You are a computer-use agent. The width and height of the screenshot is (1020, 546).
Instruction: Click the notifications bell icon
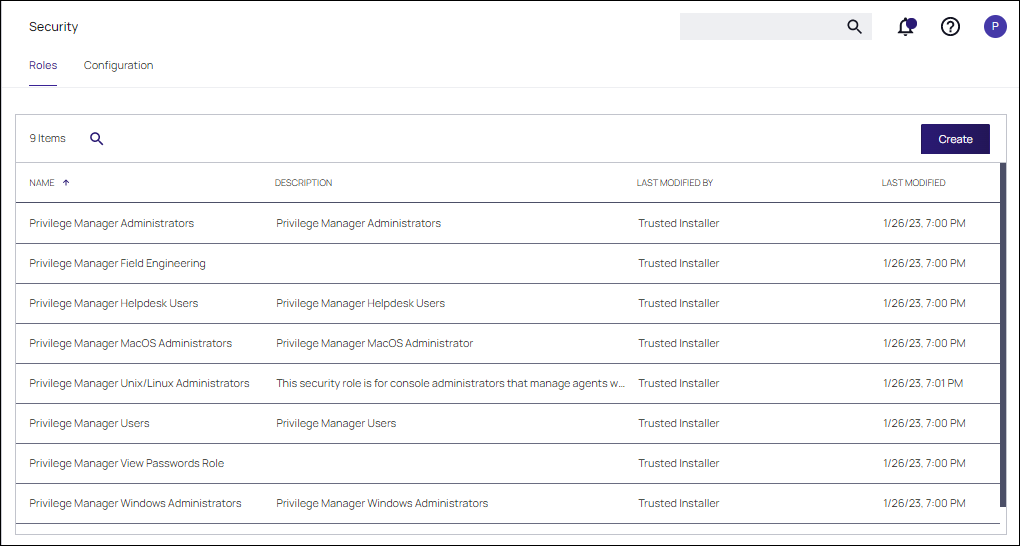pyautogui.click(x=906, y=27)
